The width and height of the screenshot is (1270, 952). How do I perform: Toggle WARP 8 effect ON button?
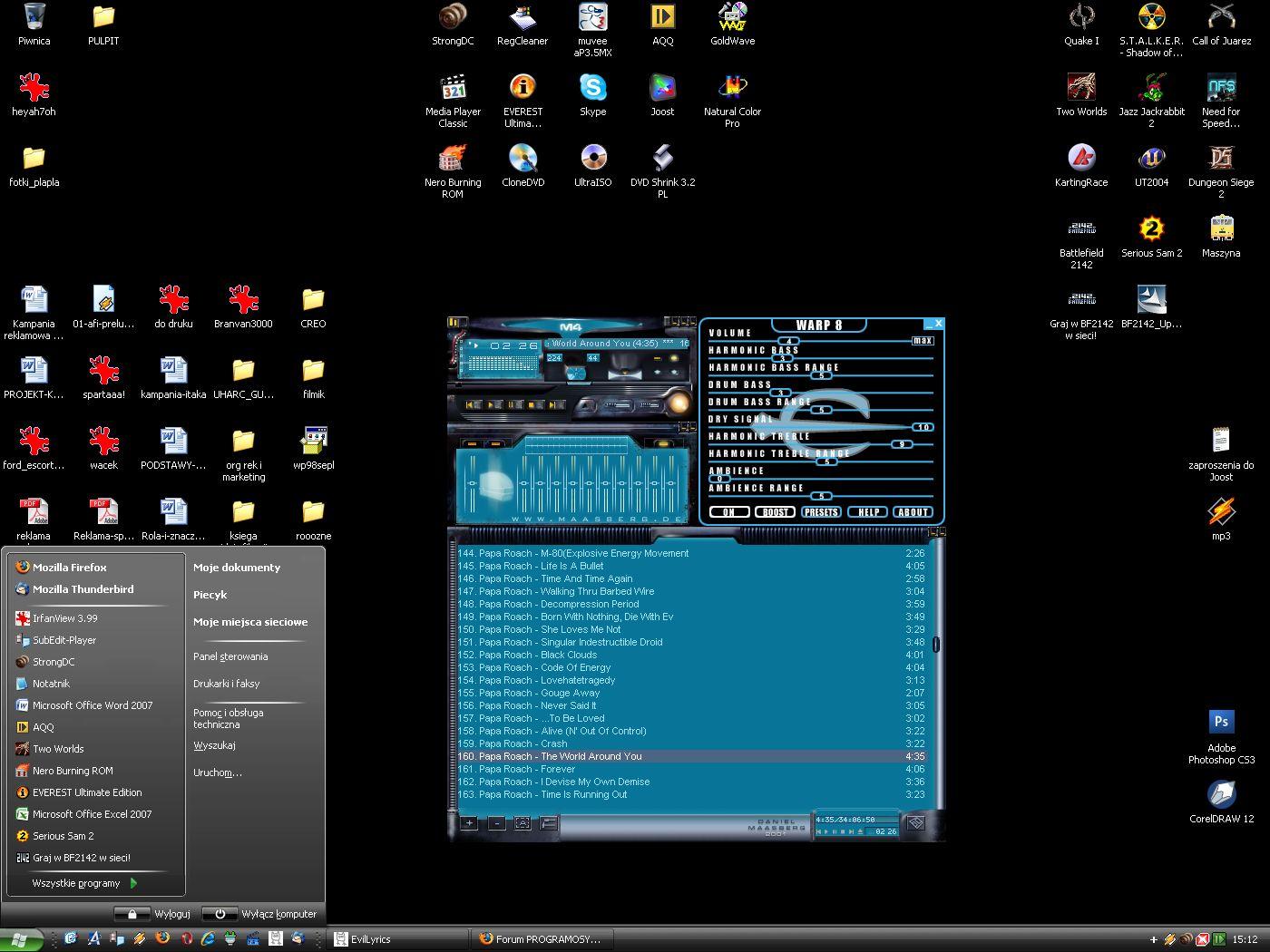pos(728,512)
